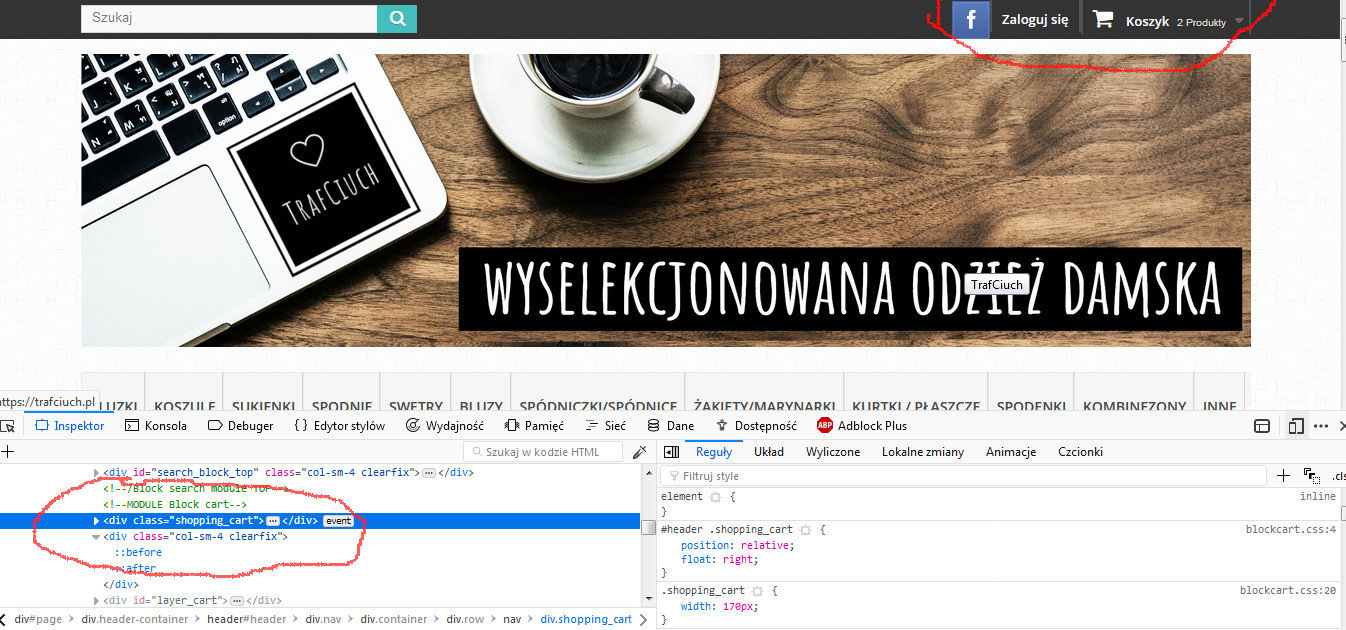
Task: Open the Koszyk cart link
Action: pyautogui.click(x=1147, y=21)
